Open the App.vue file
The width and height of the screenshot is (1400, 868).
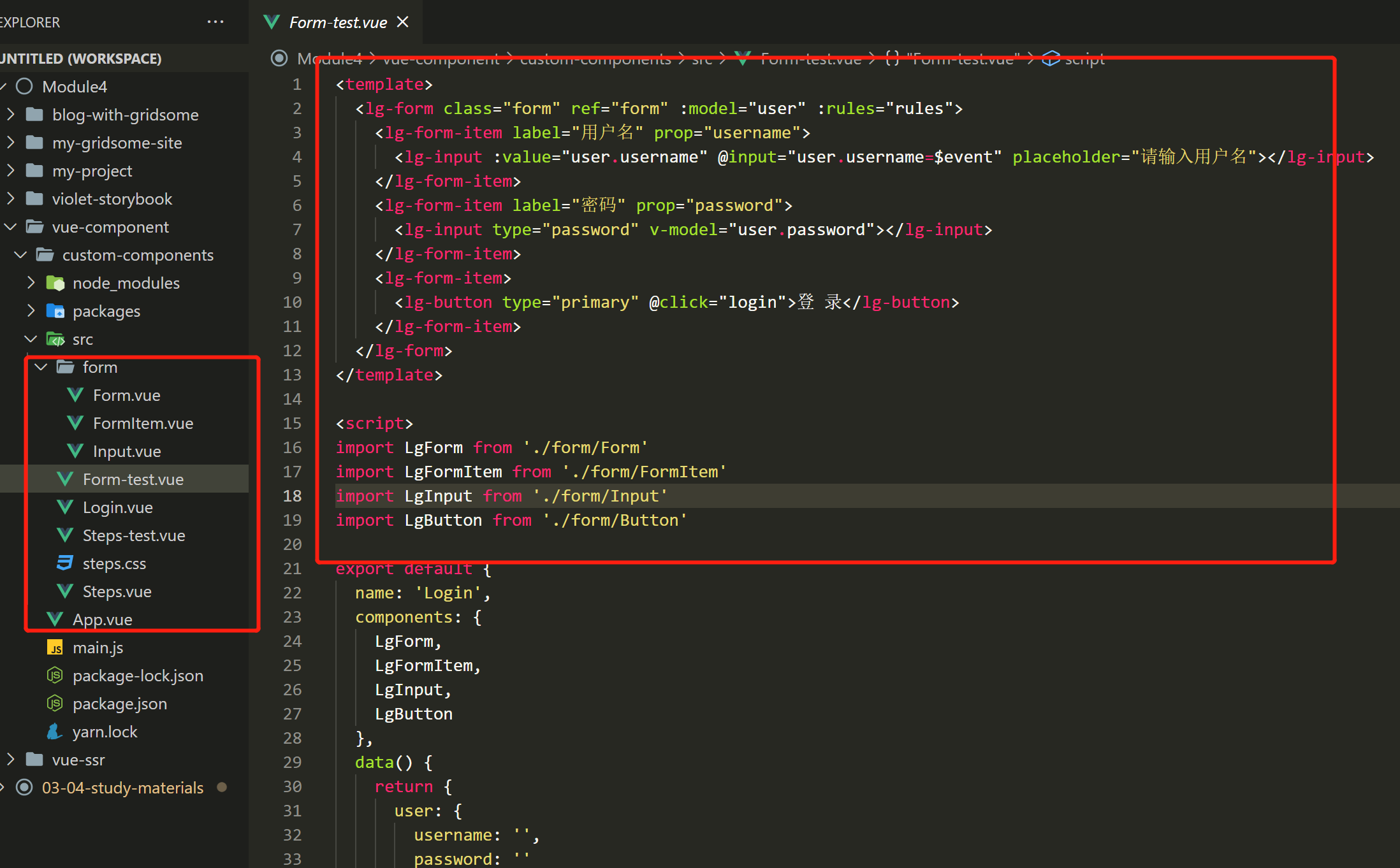[x=103, y=619]
